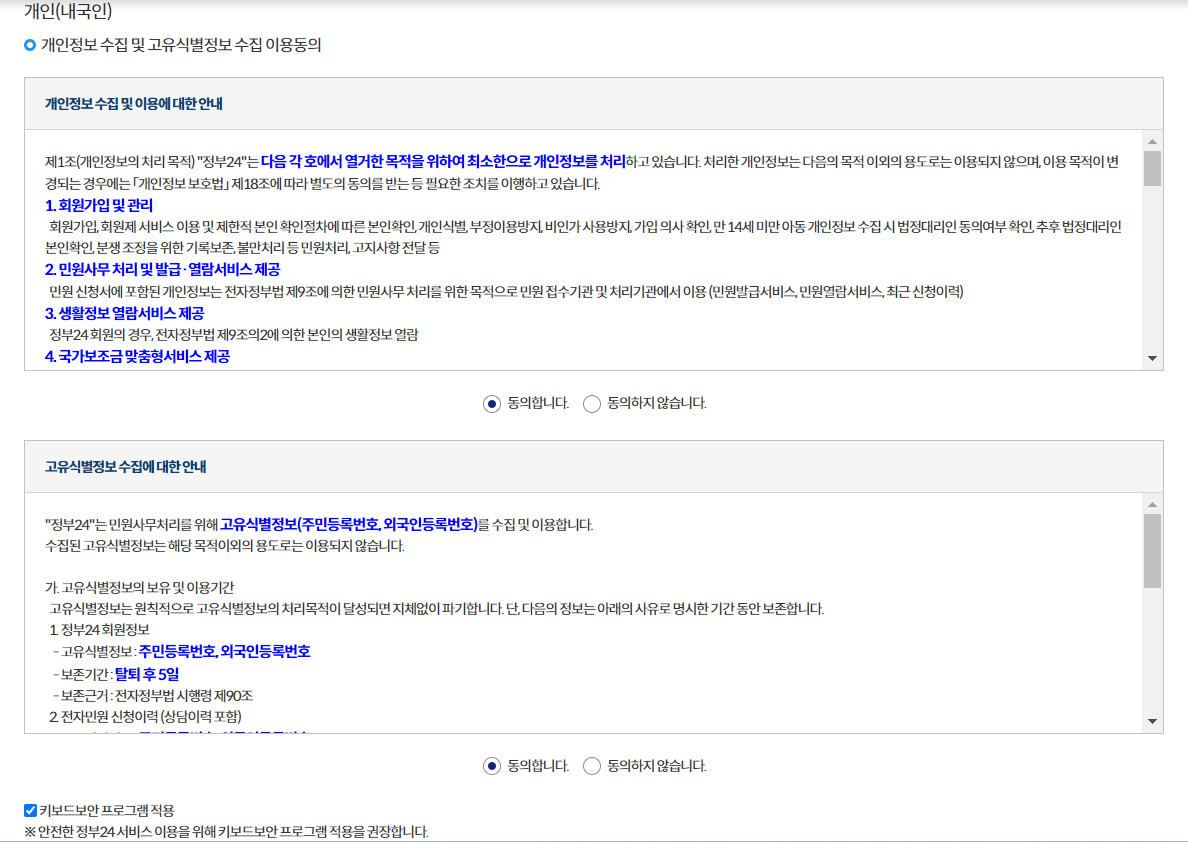Click the '개인(내국인)' page heading
The width and height of the screenshot is (1188, 842).
click(x=68, y=11)
